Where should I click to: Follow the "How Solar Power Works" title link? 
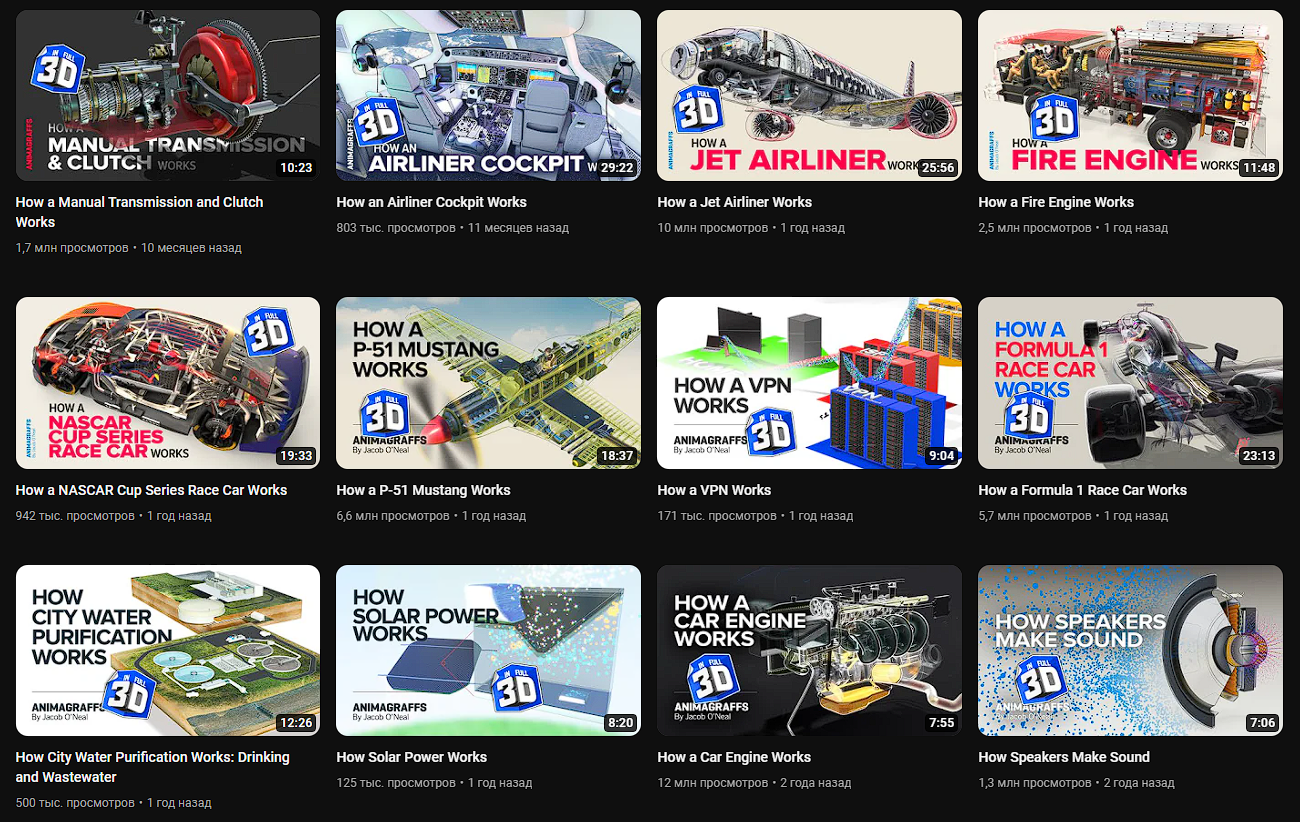[412, 757]
